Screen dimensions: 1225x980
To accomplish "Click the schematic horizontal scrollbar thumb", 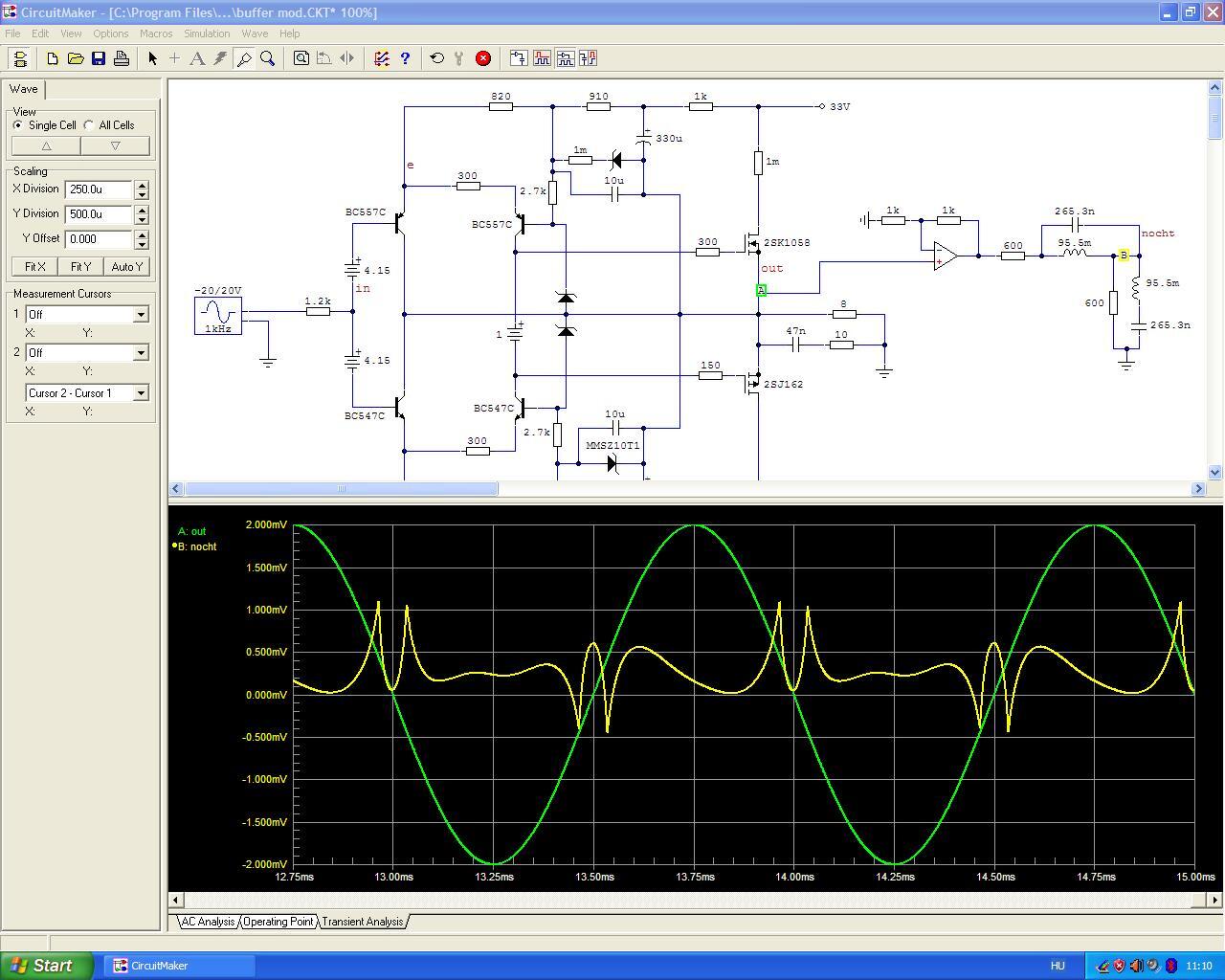I will click(x=341, y=489).
